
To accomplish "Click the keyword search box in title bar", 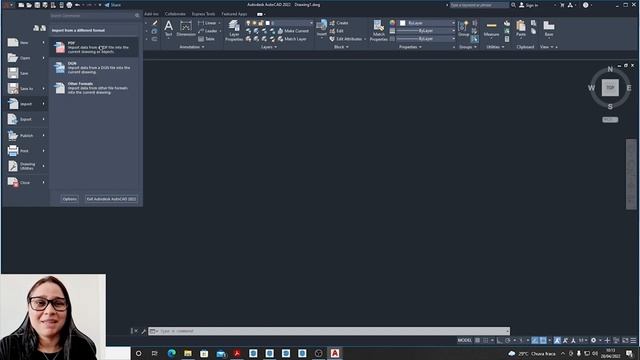I will click(479, 5).
